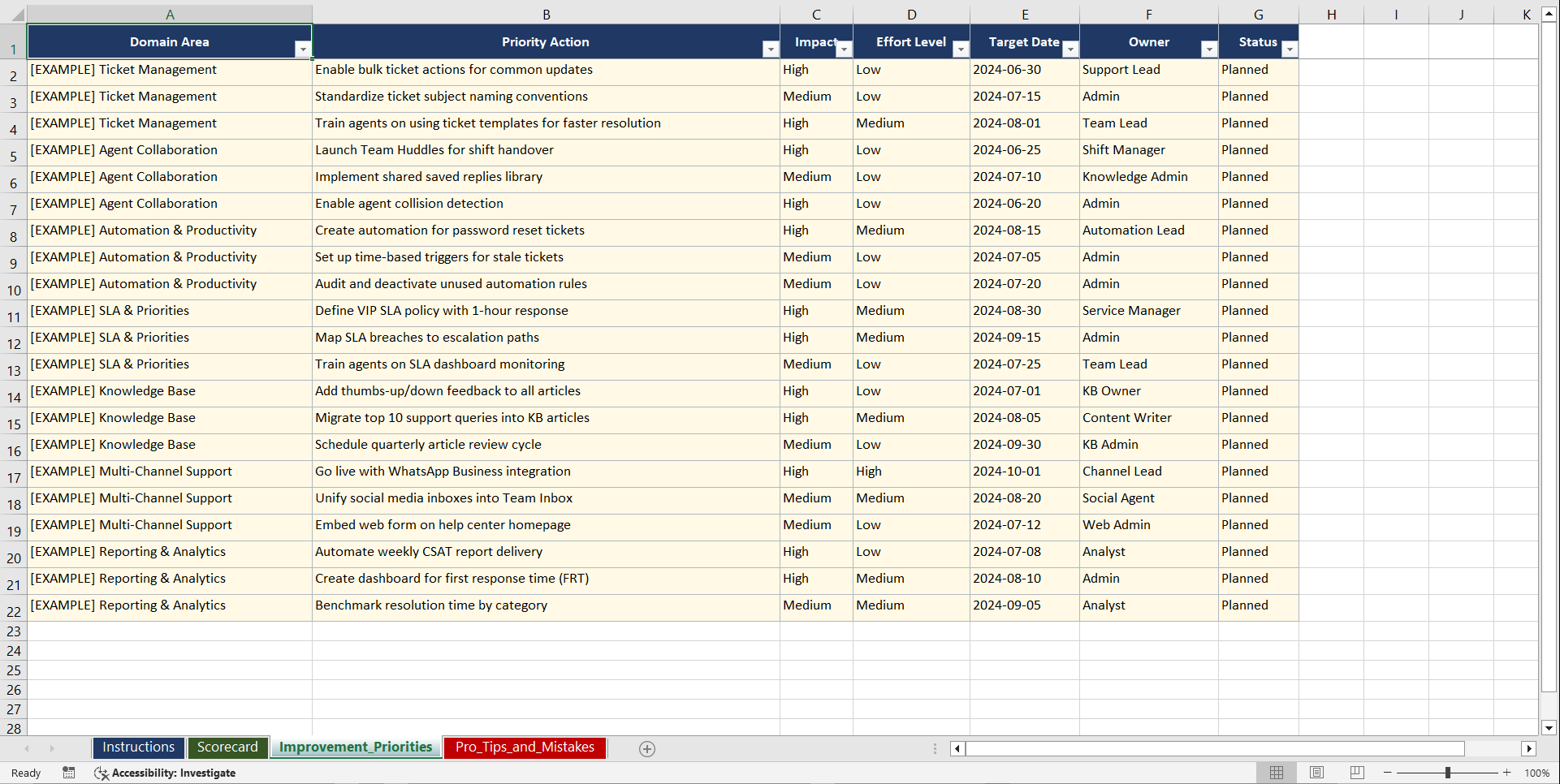Viewport: 1560px width, 784px height.
Task: Switch to Normal view in status bar
Action: coord(1276,772)
